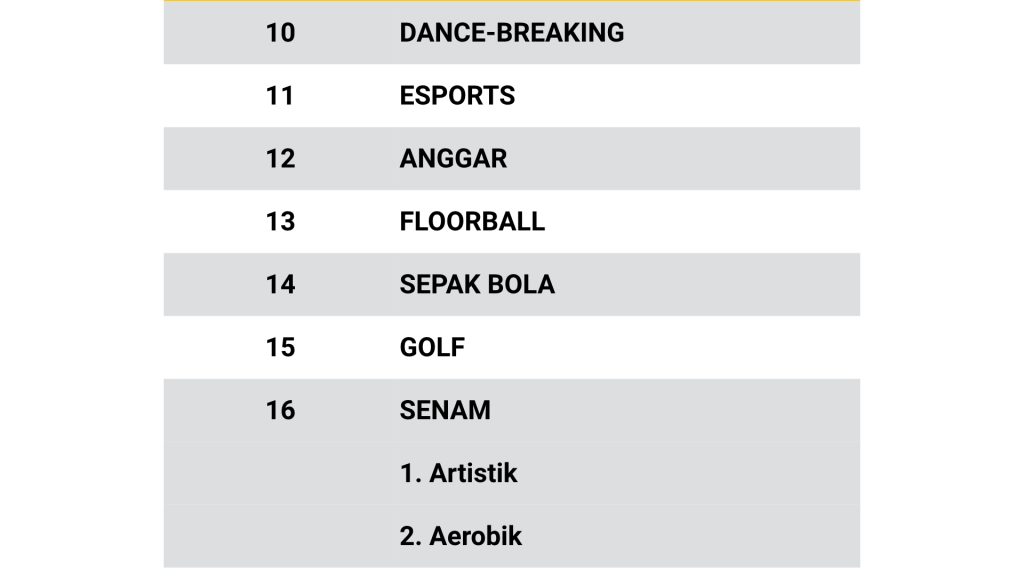Viewport: 1024px width, 576px height.
Task: Click row number 13
Action: click(280, 221)
